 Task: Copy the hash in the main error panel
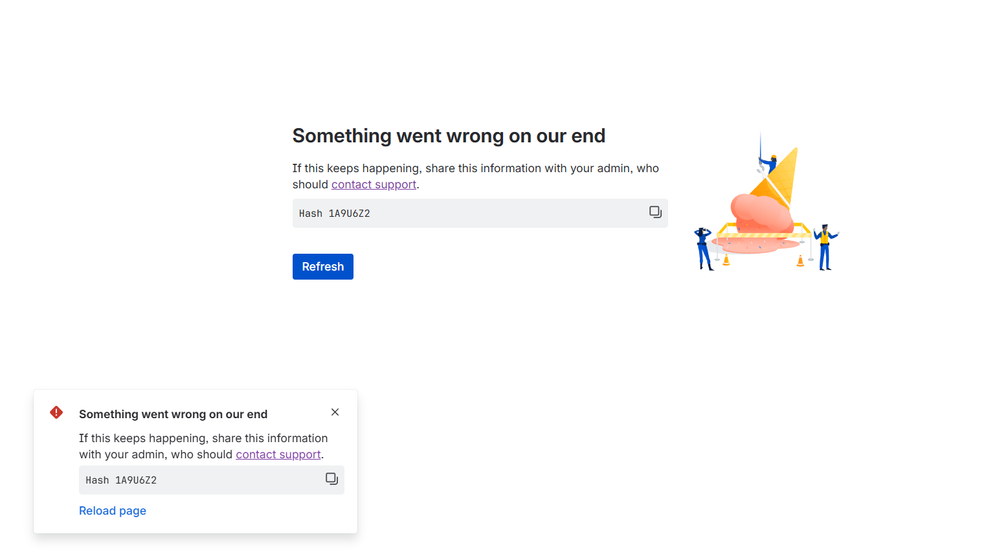click(x=655, y=212)
